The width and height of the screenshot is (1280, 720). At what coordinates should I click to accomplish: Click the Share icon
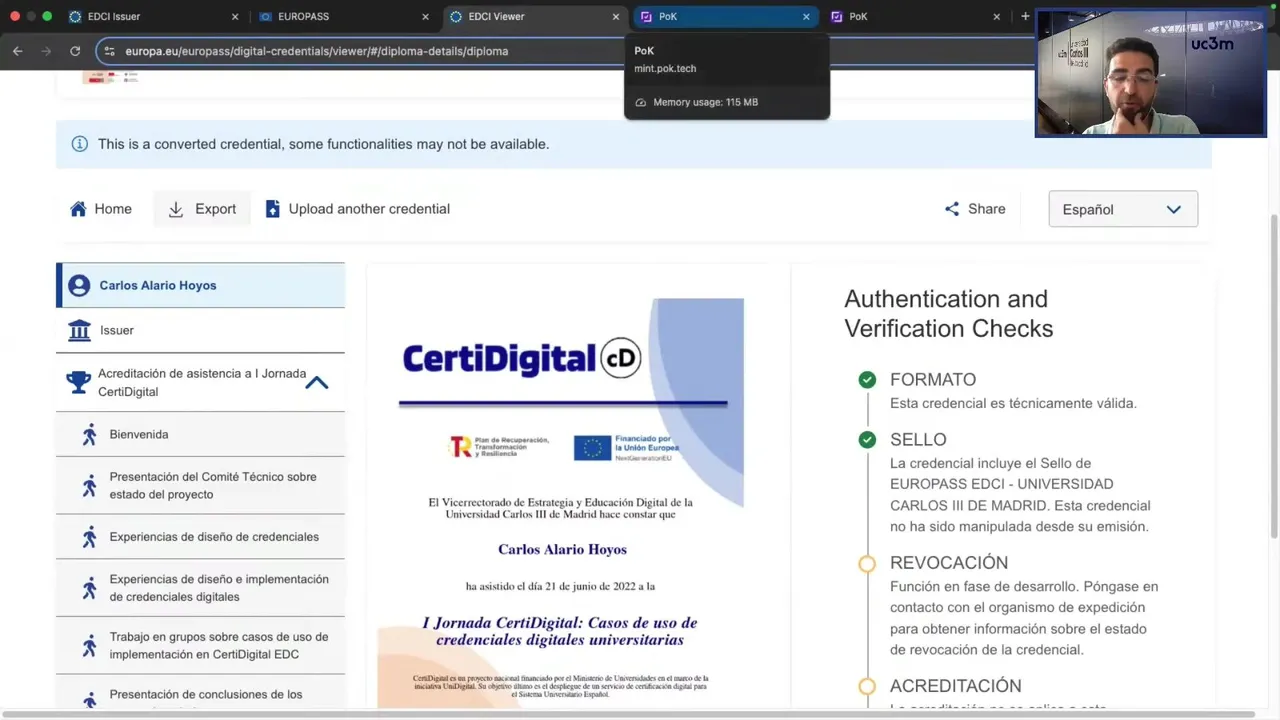[952, 209]
